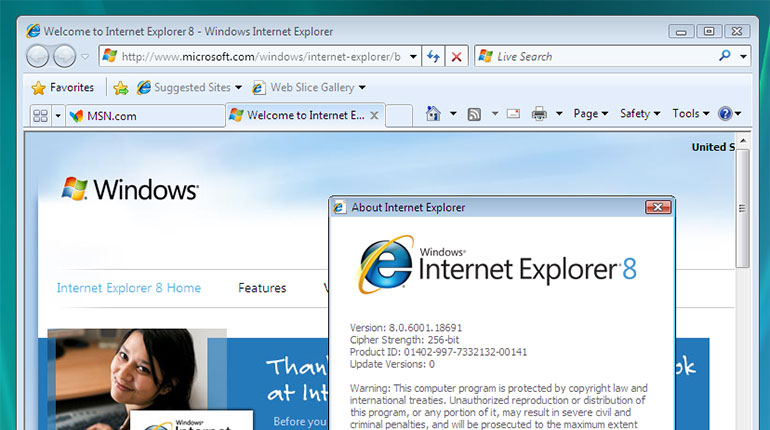
Task: Click the Forward navigation button
Action: (x=64, y=56)
